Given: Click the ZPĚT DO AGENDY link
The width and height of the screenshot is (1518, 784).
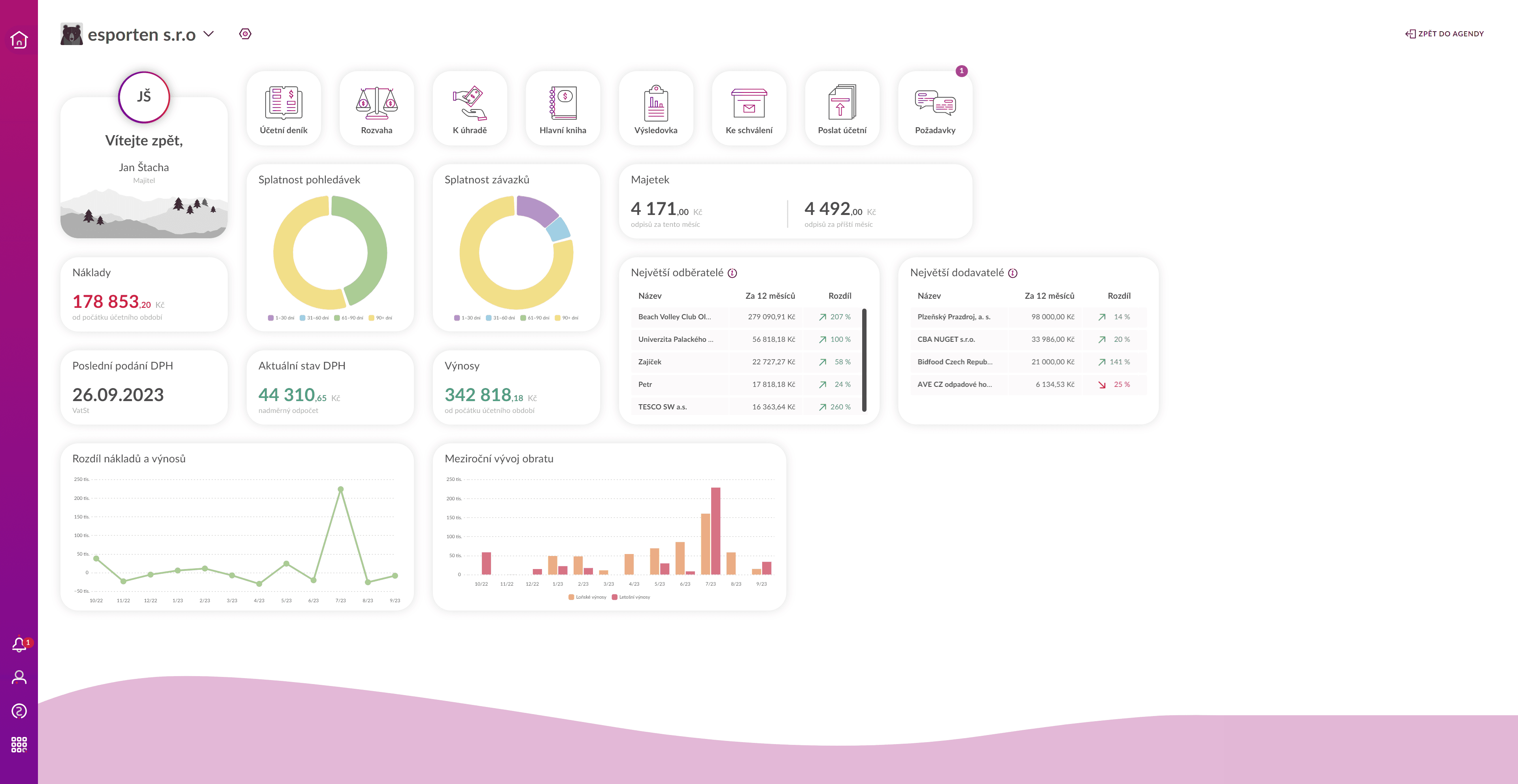Looking at the screenshot, I should (x=1444, y=34).
